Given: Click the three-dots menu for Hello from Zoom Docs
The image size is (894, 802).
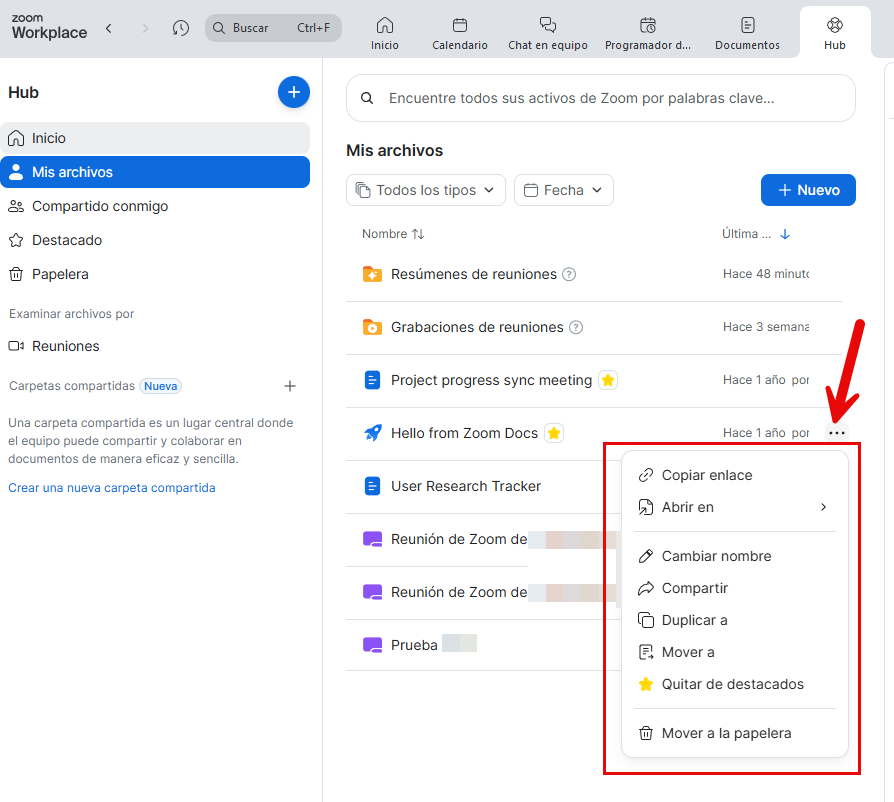Looking at the screenshot, I should tap(837, 433).
